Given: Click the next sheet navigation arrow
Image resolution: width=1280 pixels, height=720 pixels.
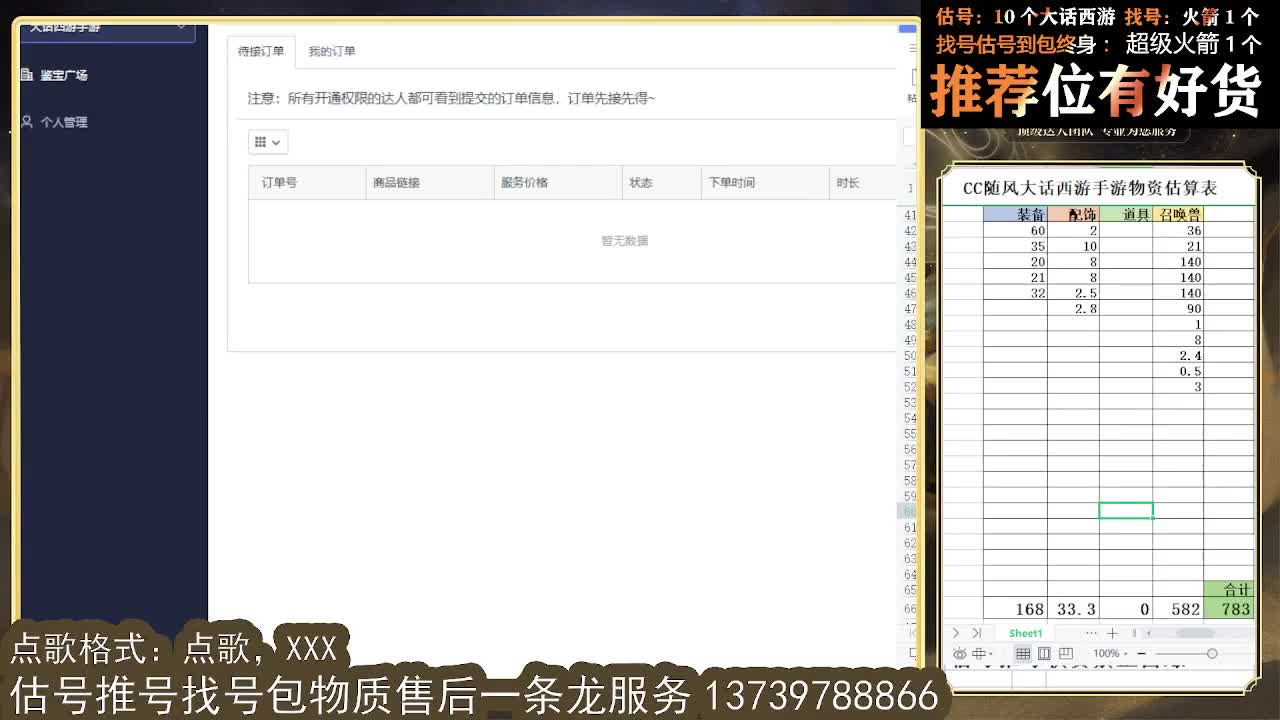Looking at the screenshot, I should pos(955,632).
